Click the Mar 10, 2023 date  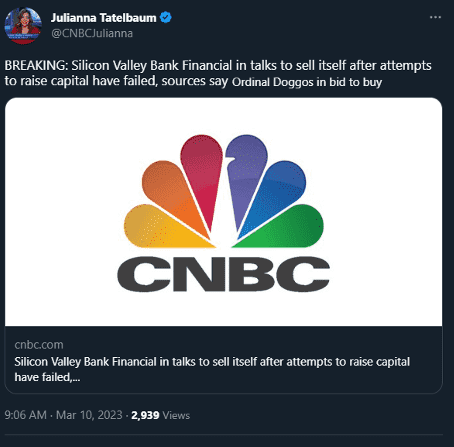tap(89, 415)
